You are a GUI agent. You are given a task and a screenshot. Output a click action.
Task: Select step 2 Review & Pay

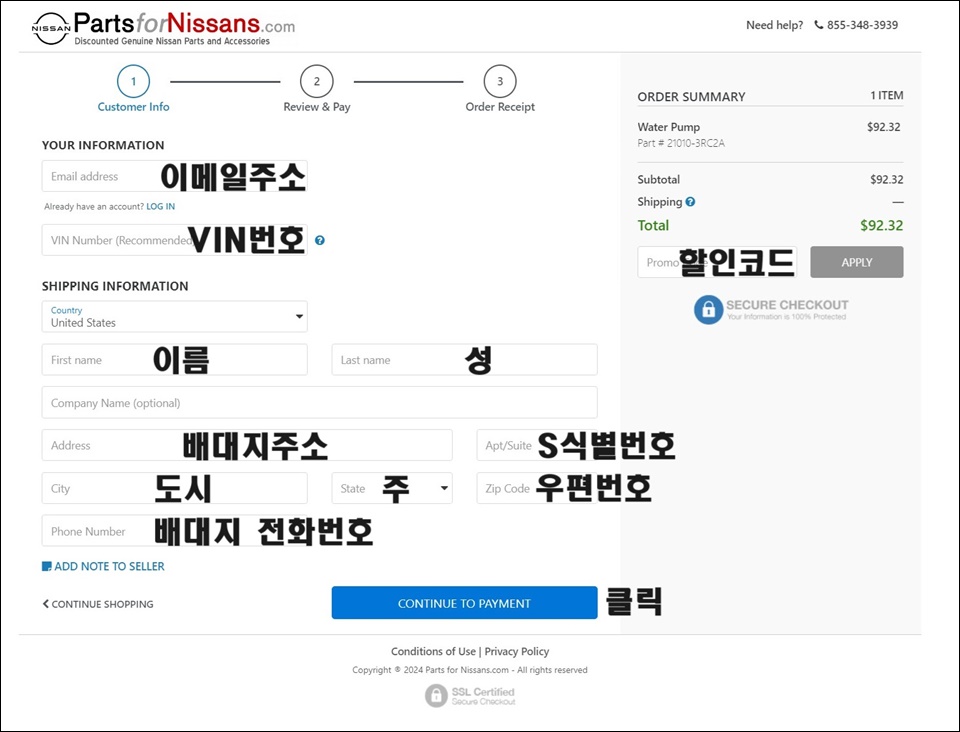[x=317, y=89]
